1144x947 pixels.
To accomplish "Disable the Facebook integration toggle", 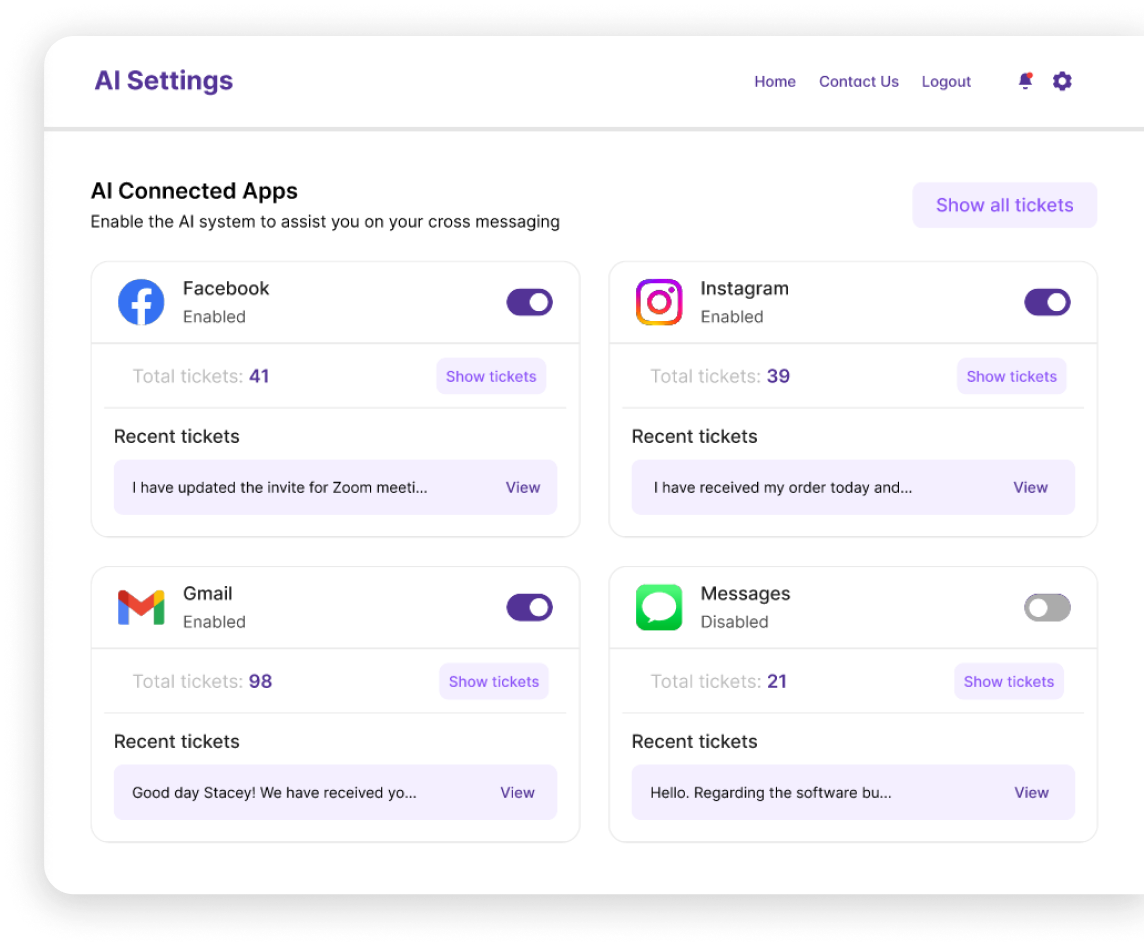I will [x=529, y=302].
